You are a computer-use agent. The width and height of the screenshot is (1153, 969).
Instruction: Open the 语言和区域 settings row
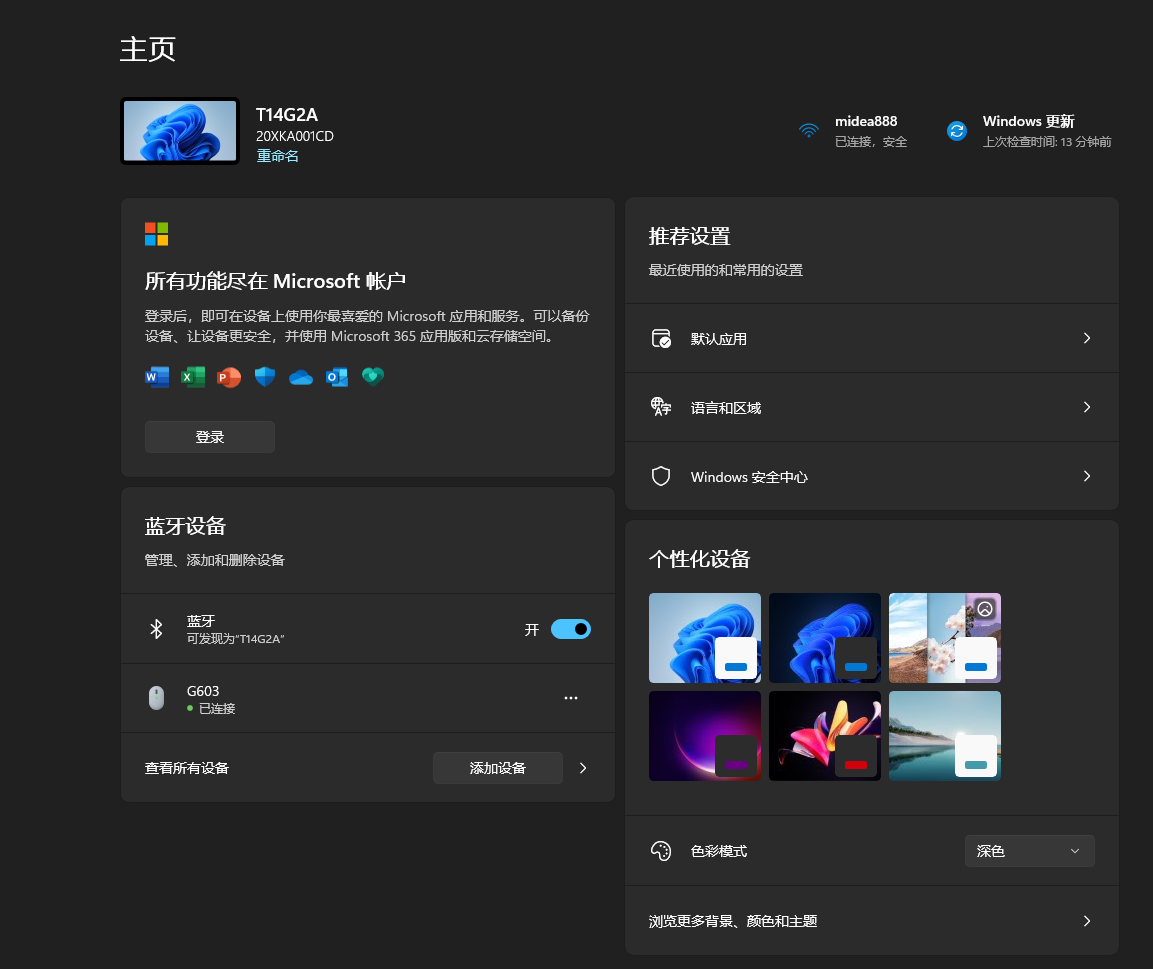[x=871, y=407]
